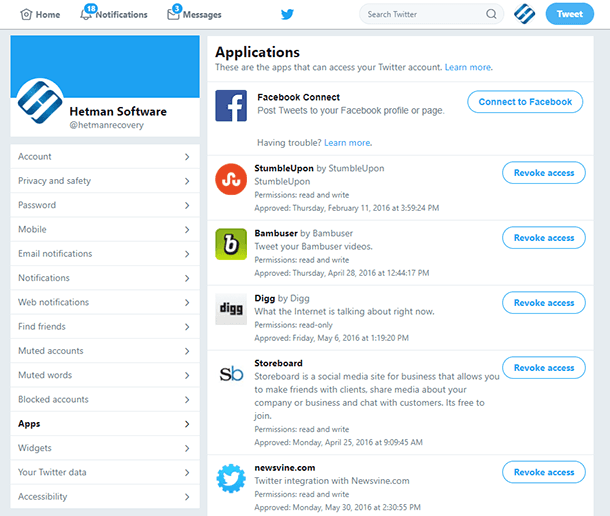Viewport: 610px width, 516px height.
Task: Expand the Apps chevron
Action: point(187,424)
